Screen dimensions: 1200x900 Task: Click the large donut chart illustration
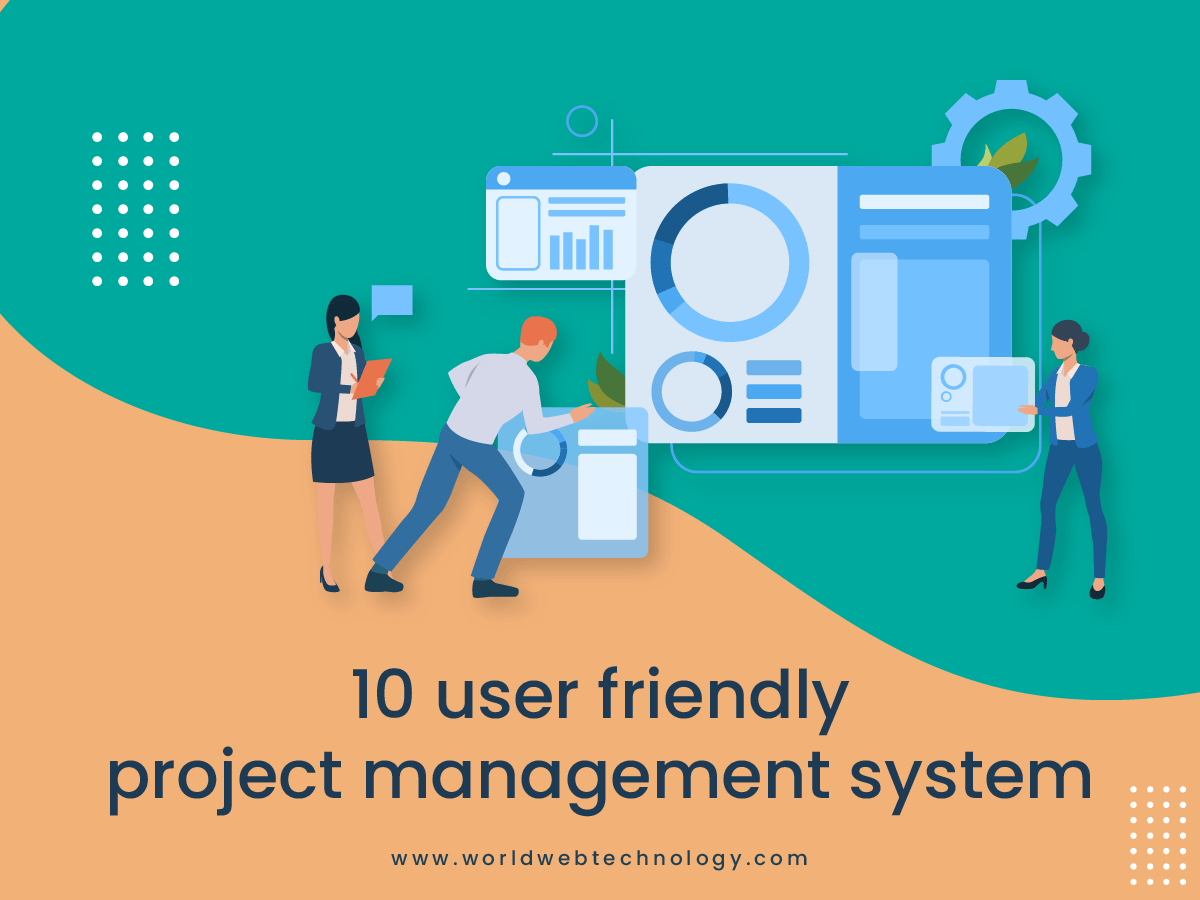(729, 263)
